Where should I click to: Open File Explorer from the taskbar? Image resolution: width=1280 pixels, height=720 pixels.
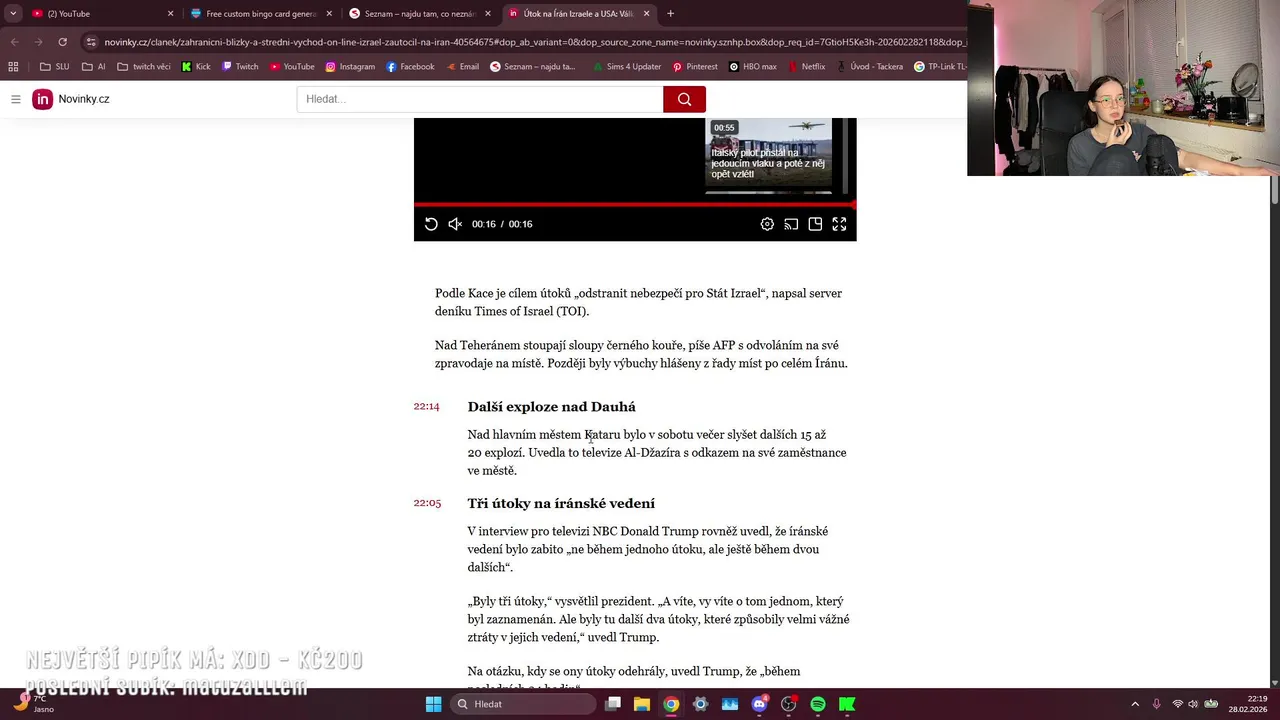click(642, 704)
